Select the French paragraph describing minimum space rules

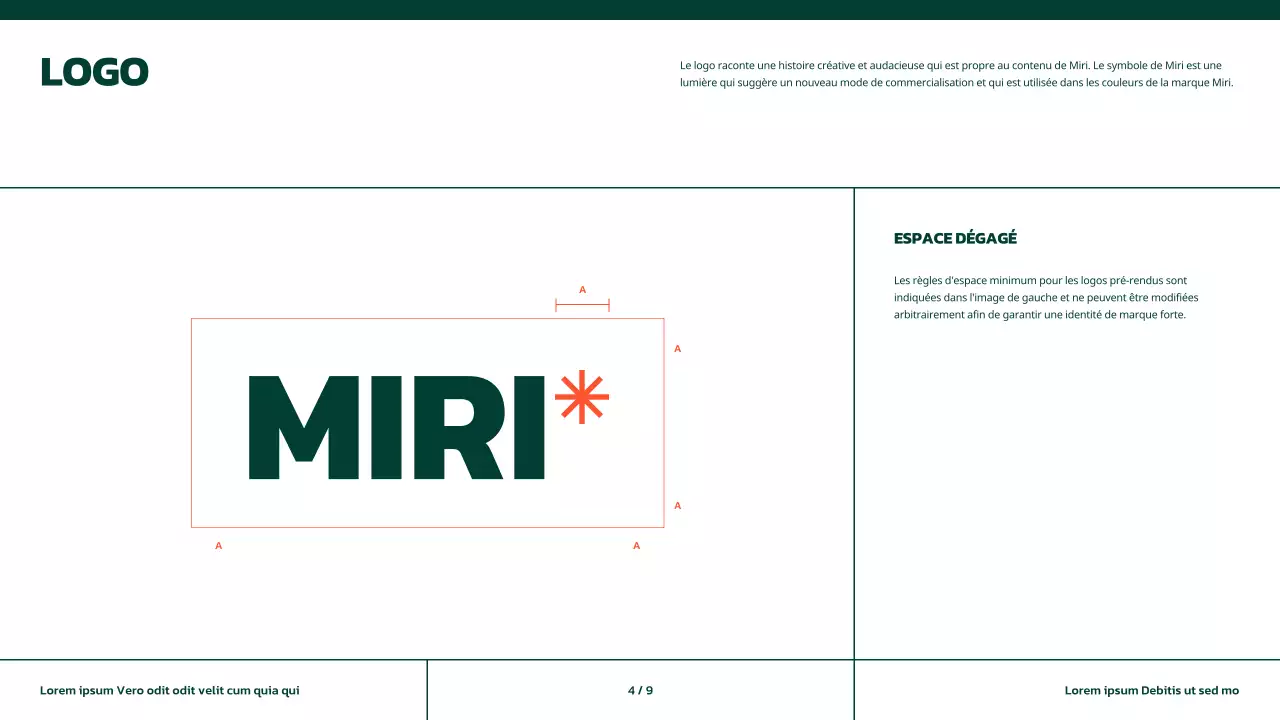[1045, 297]
